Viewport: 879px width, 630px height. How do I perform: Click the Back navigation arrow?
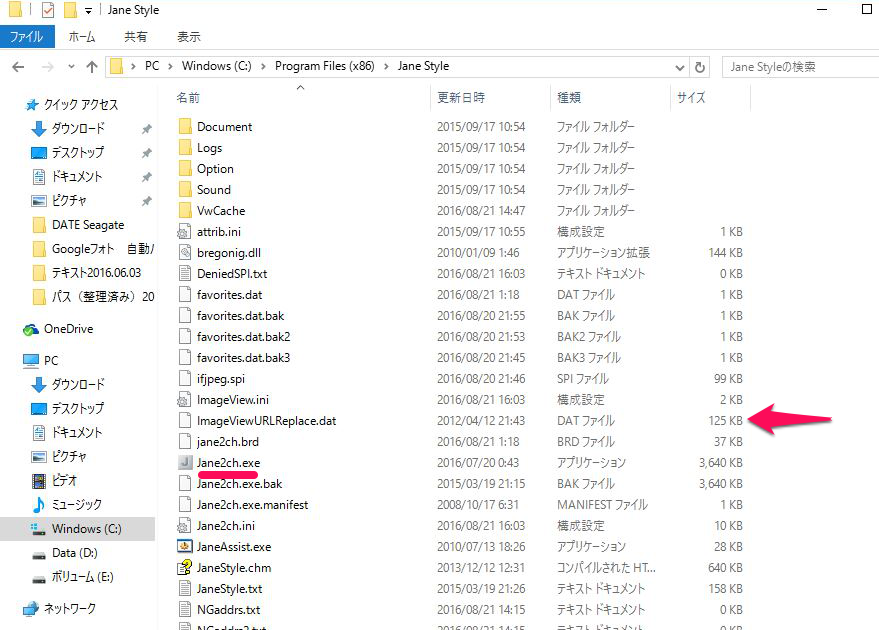coord(18,67)
